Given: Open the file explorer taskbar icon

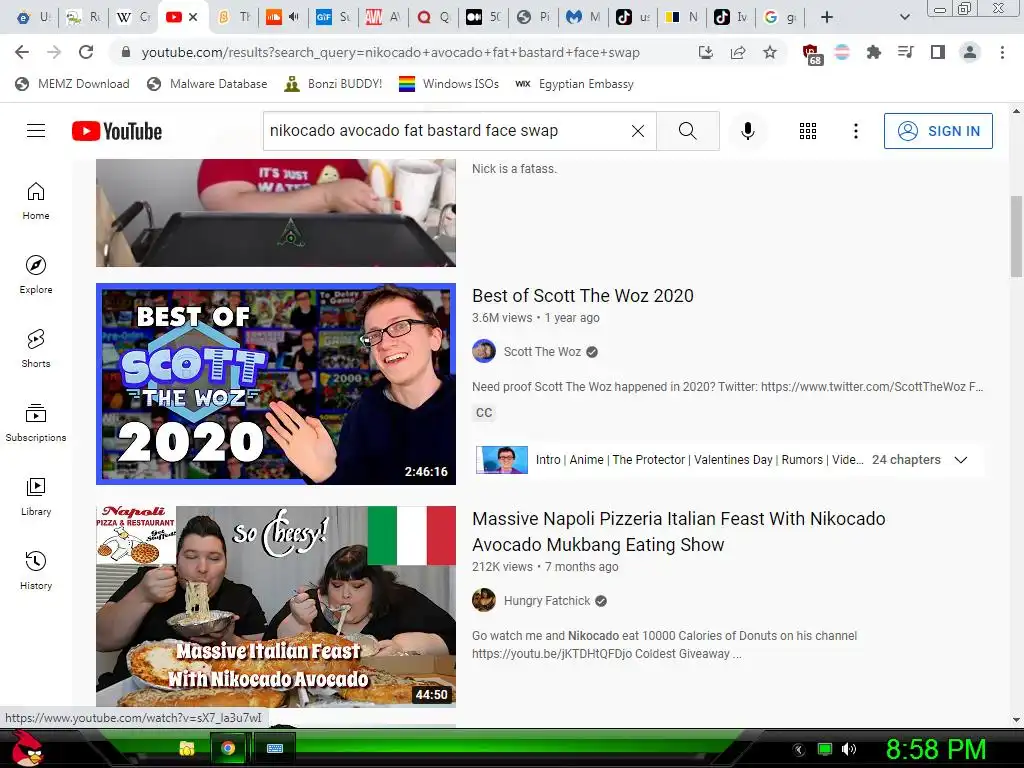Looking at the screenshot, I should pyautogui.click(x=187, y=748).
